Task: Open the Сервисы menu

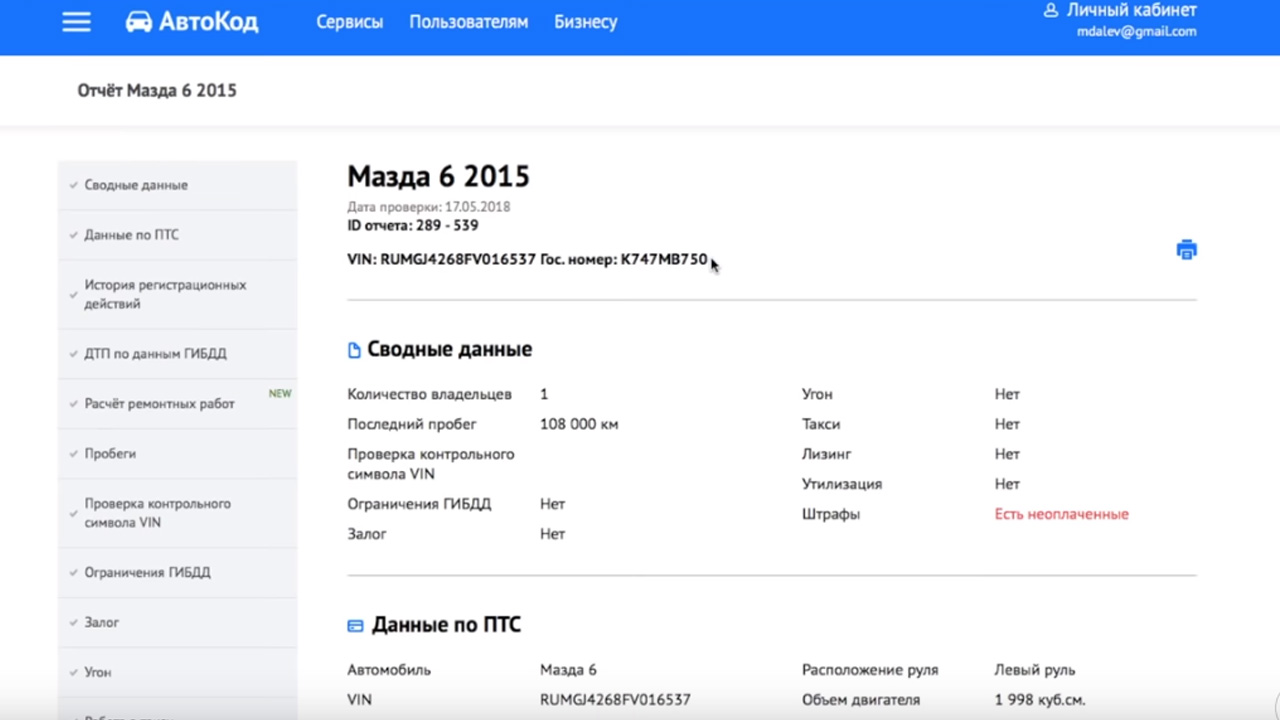Action: (x=349, y=22)
